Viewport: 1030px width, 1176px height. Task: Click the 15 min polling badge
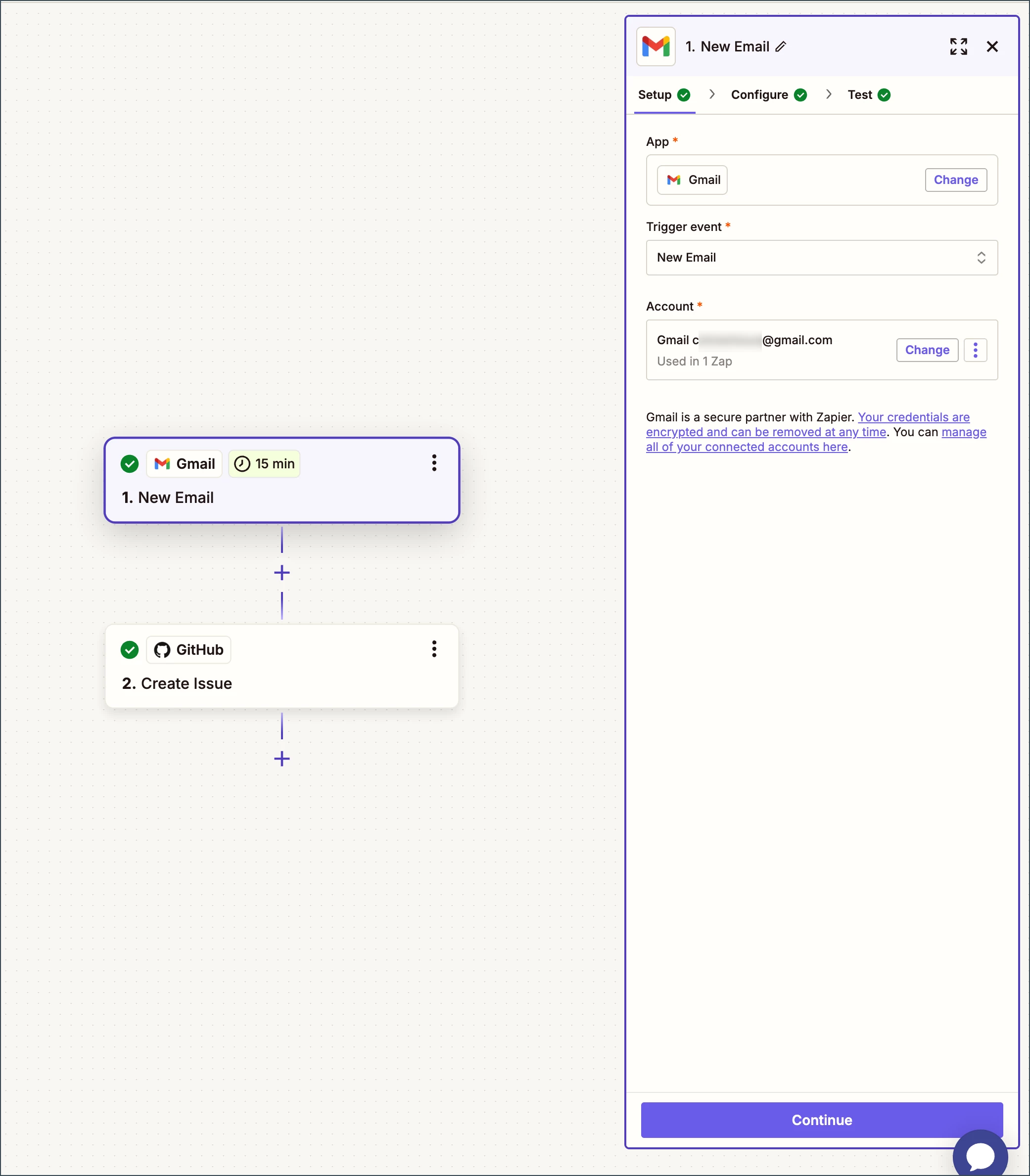coord(264,463)
